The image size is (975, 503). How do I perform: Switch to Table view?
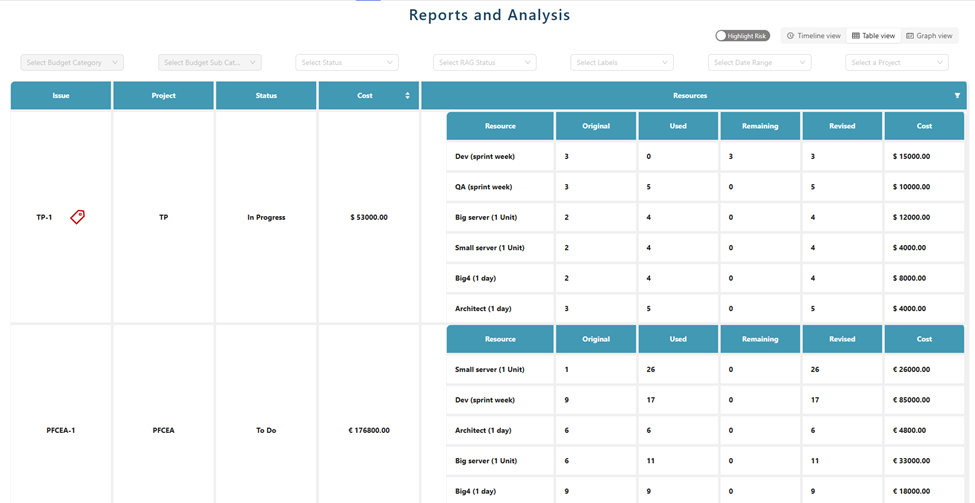(873, 36)
